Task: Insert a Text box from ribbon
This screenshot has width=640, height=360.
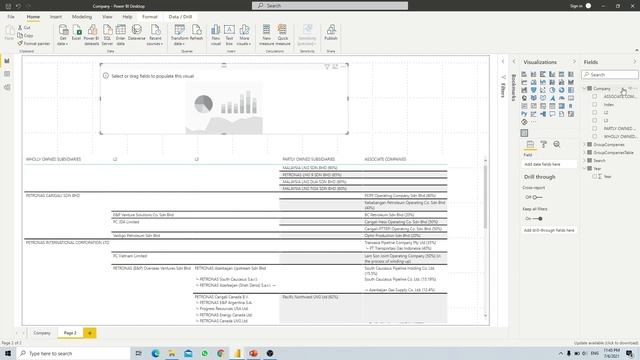Action: point(229,34)
